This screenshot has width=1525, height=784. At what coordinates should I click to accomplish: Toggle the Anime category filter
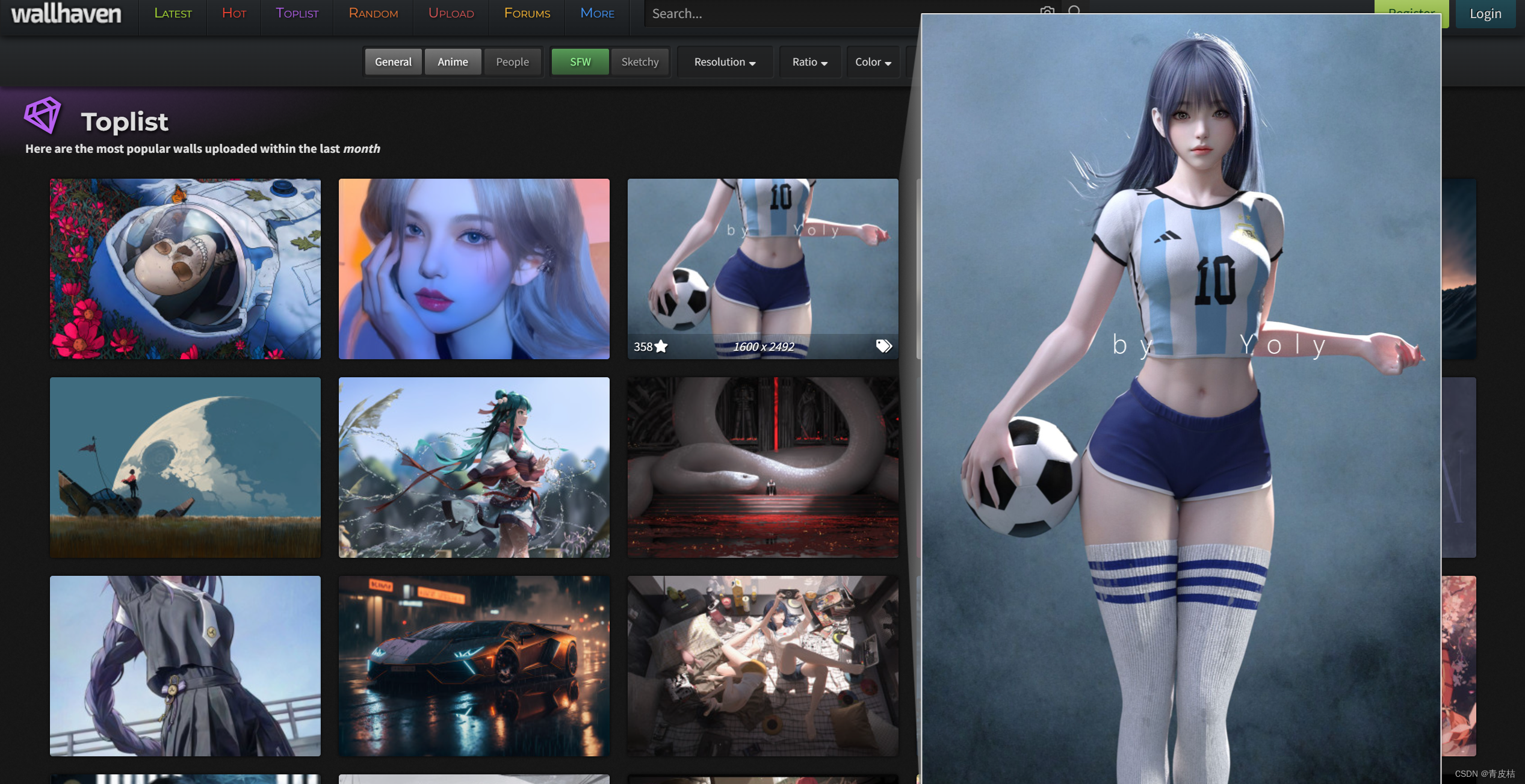pos(453,62)
